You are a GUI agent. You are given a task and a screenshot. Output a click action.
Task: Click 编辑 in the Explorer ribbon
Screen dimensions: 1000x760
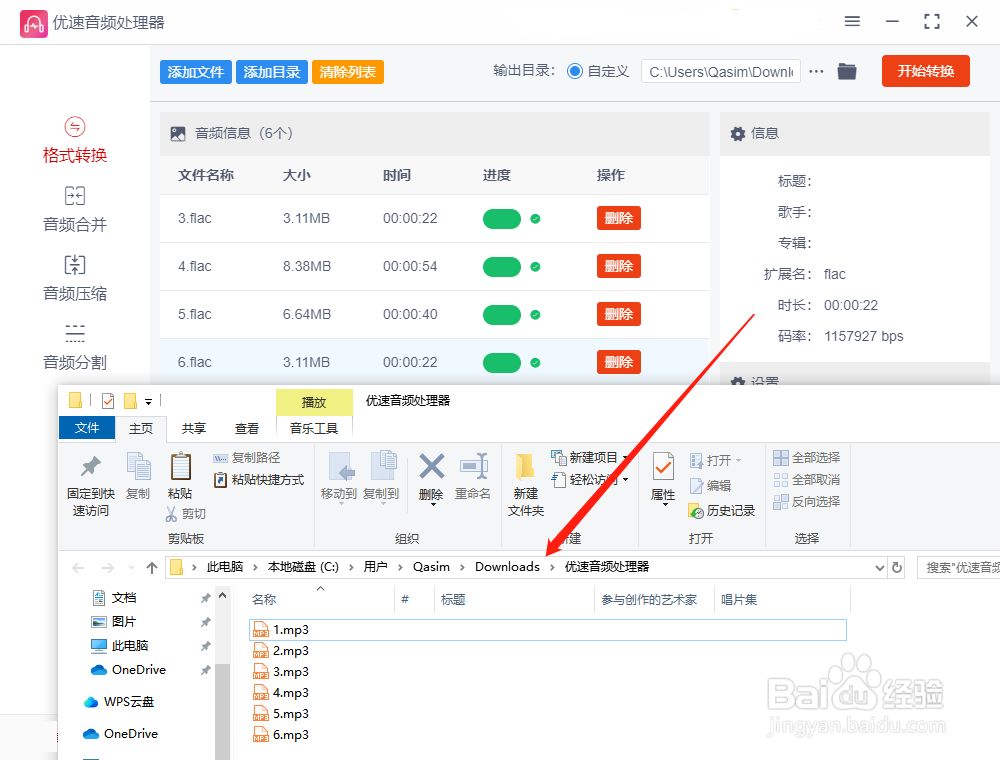pos(710,486)
